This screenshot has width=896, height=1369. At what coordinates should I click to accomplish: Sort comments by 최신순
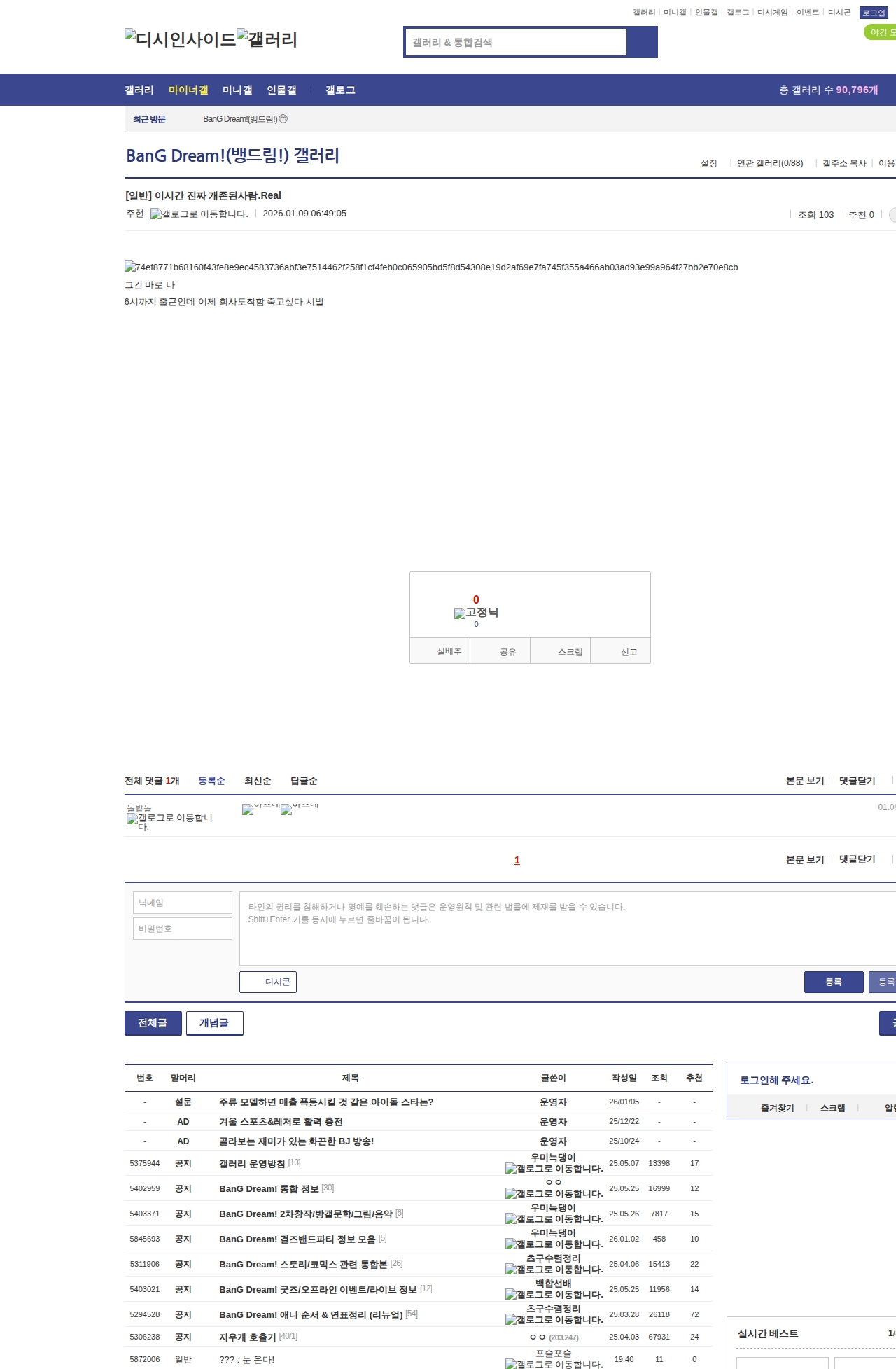pos(258,781)
